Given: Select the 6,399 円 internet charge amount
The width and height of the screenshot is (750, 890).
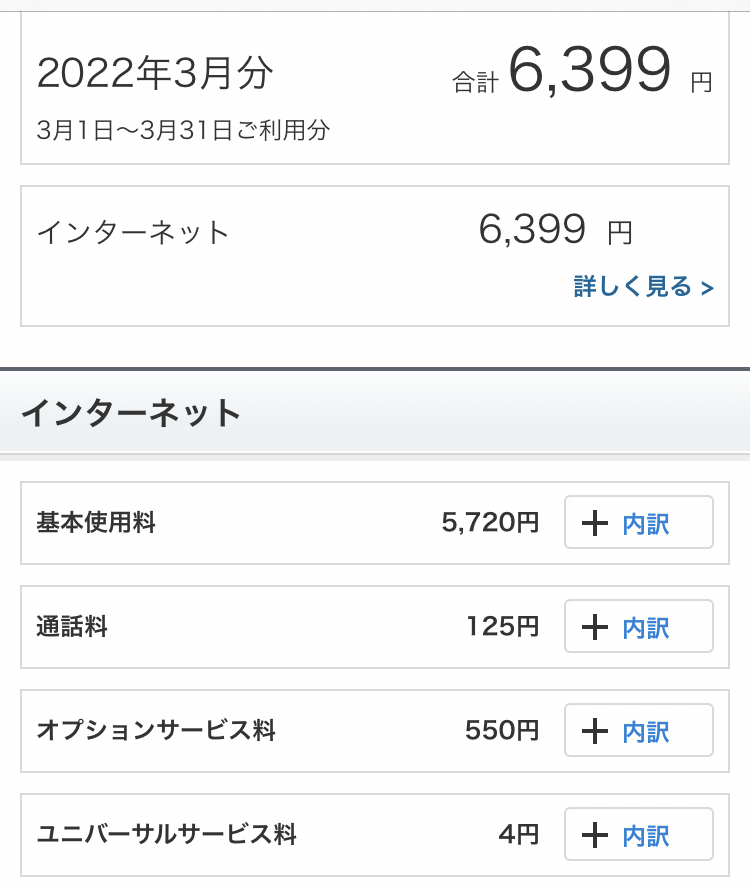Looking at the screenshot, I should [x=555, y=231].
